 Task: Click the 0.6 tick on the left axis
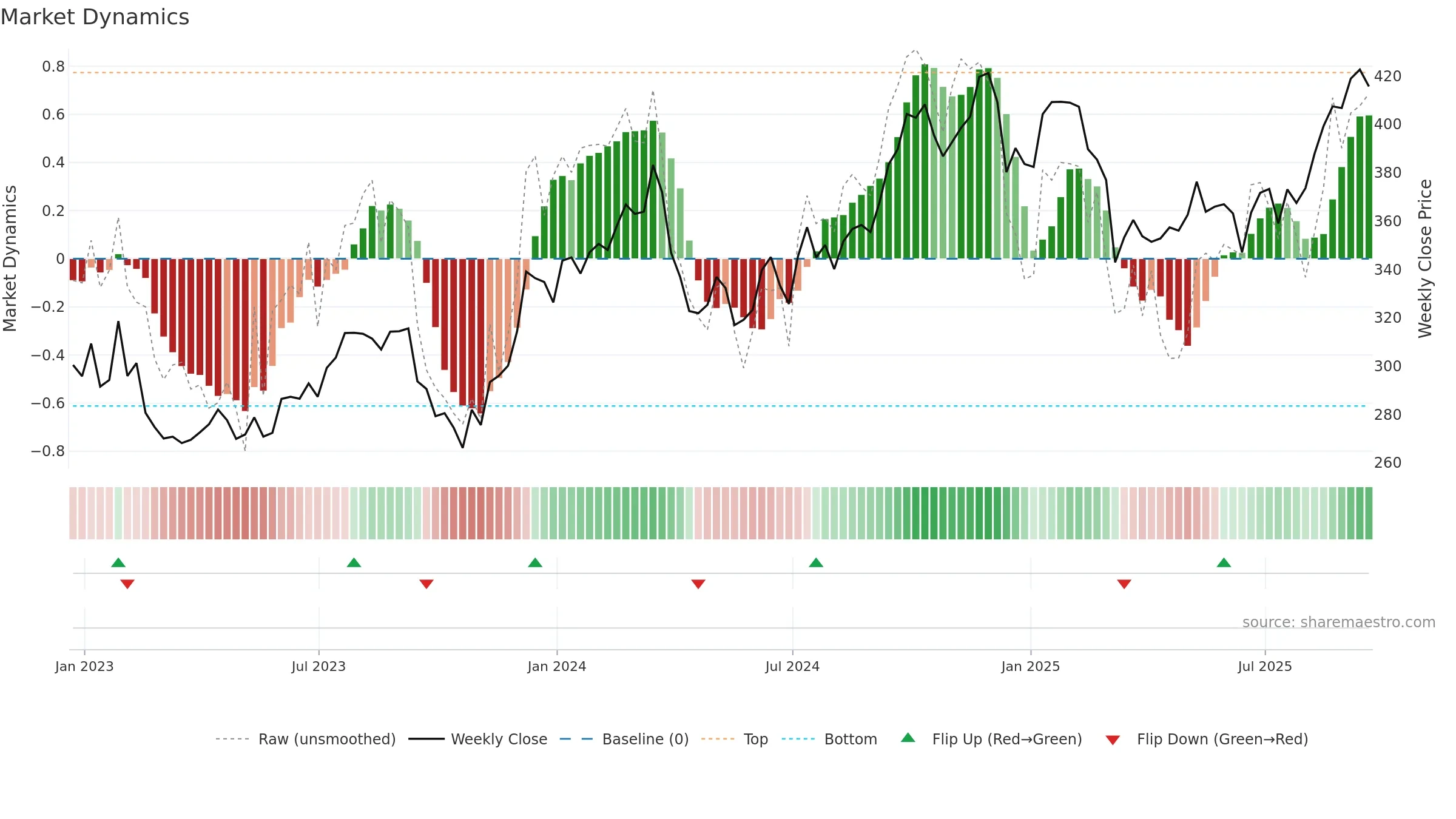click(53, 114)
